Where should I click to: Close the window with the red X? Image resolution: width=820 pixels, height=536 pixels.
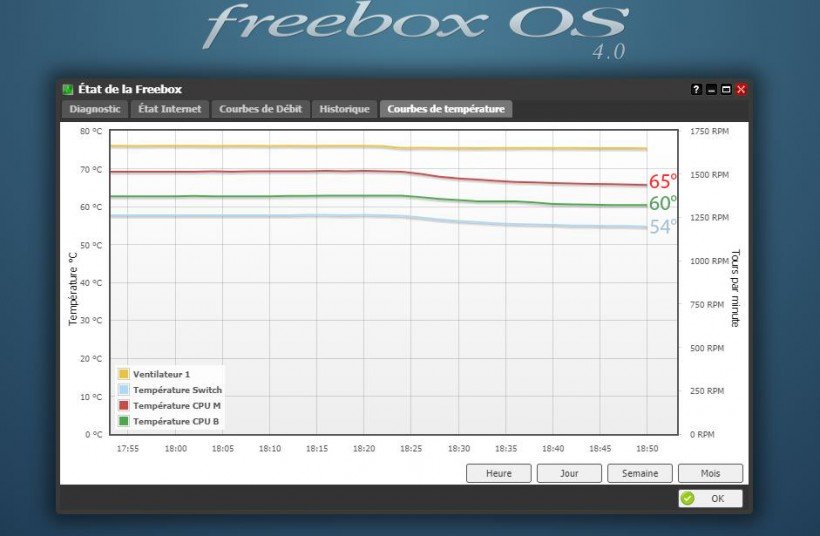(x=741, y=90)
